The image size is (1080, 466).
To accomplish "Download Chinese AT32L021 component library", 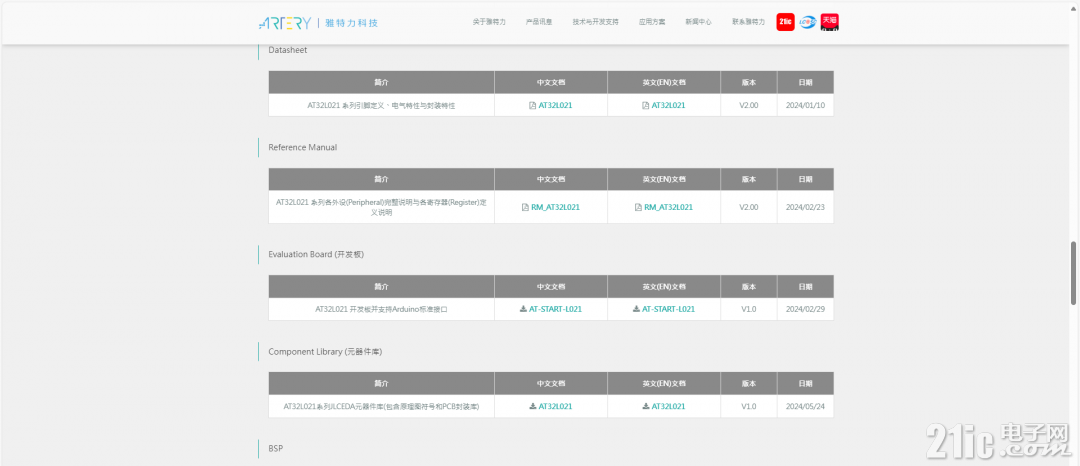I will click(x=550, y=406).
